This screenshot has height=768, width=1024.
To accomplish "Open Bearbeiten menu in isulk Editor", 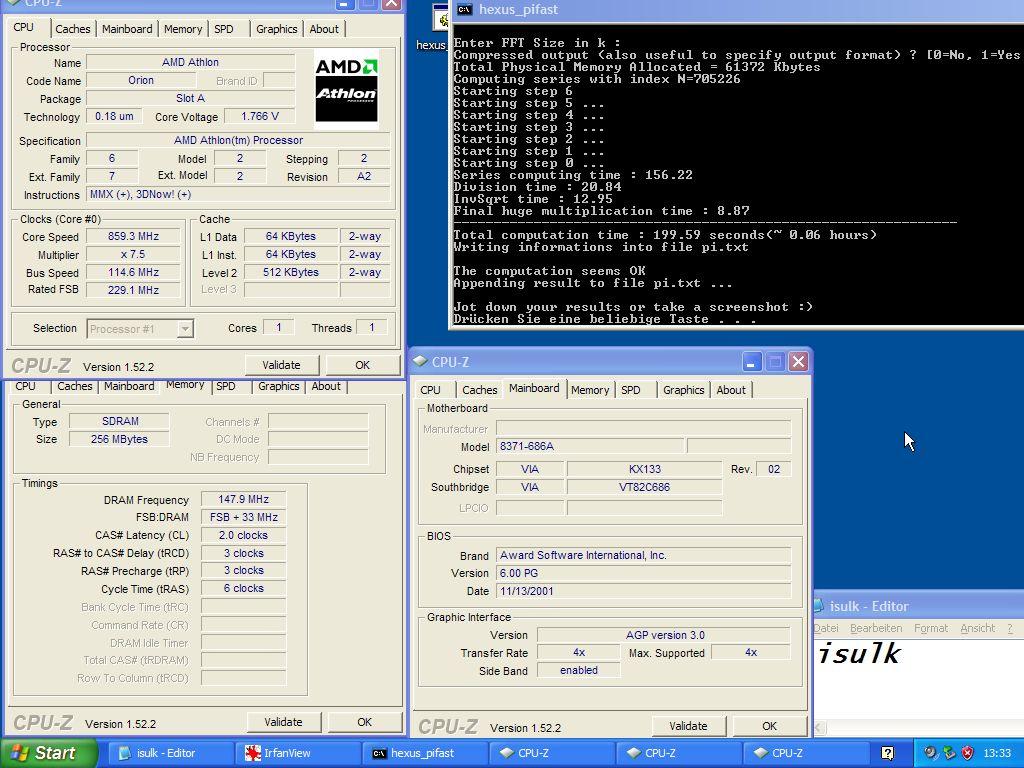I will (876, 628).
